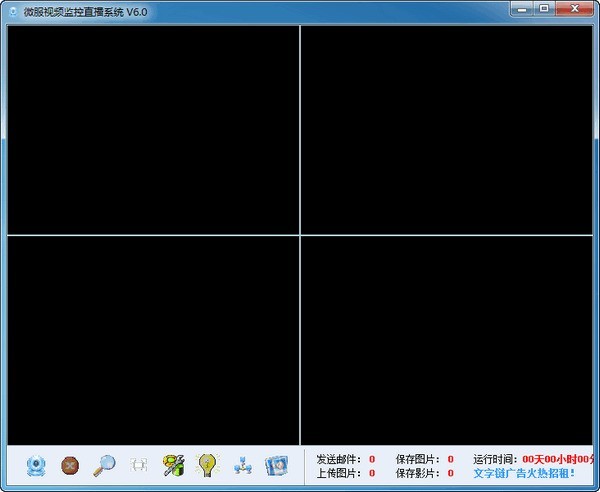
Task: Select the top-left video pane
Action: (153, 130)
